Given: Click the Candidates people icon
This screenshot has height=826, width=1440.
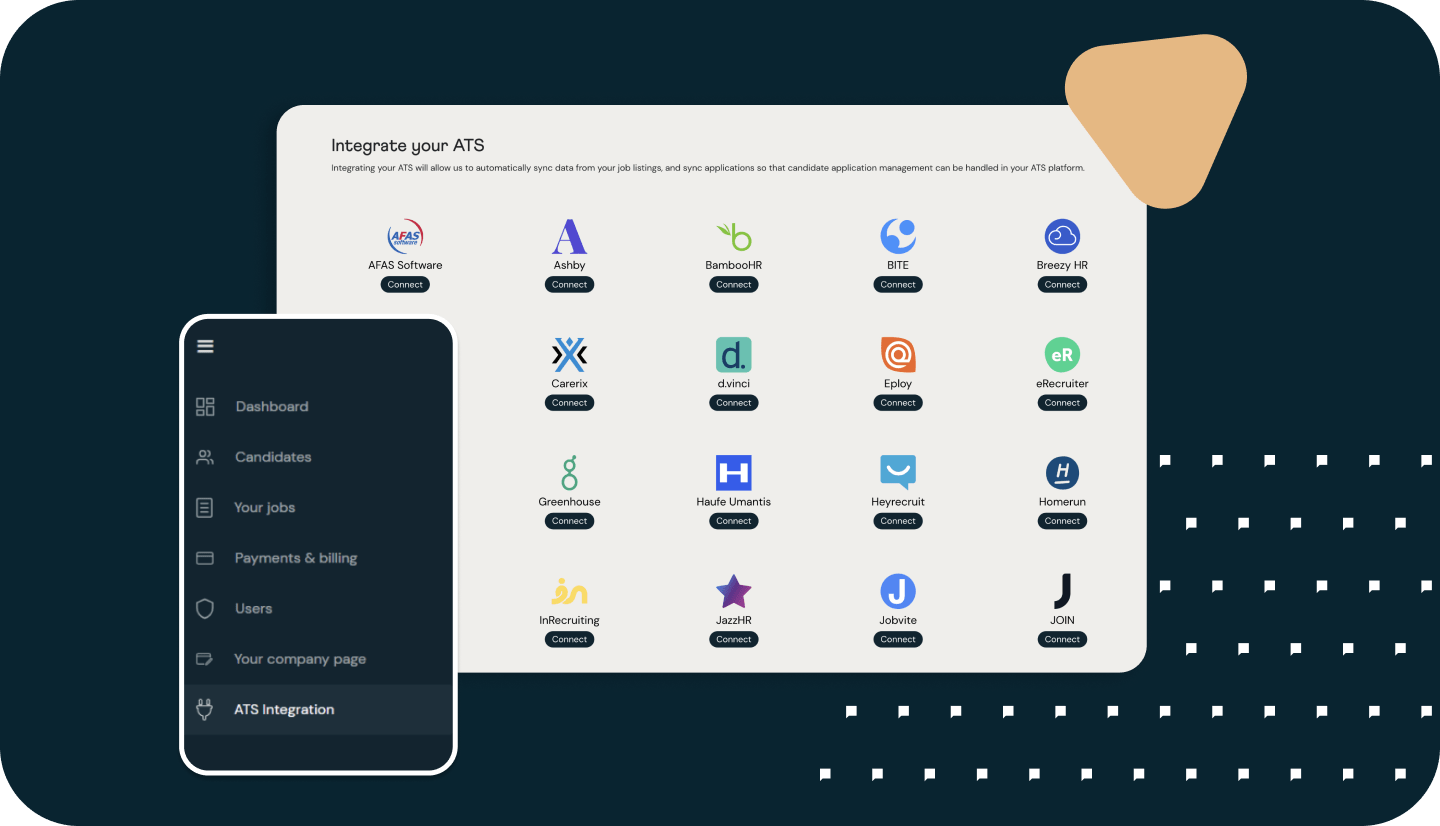Looking at the screenshot, I should tap(205, 457).
